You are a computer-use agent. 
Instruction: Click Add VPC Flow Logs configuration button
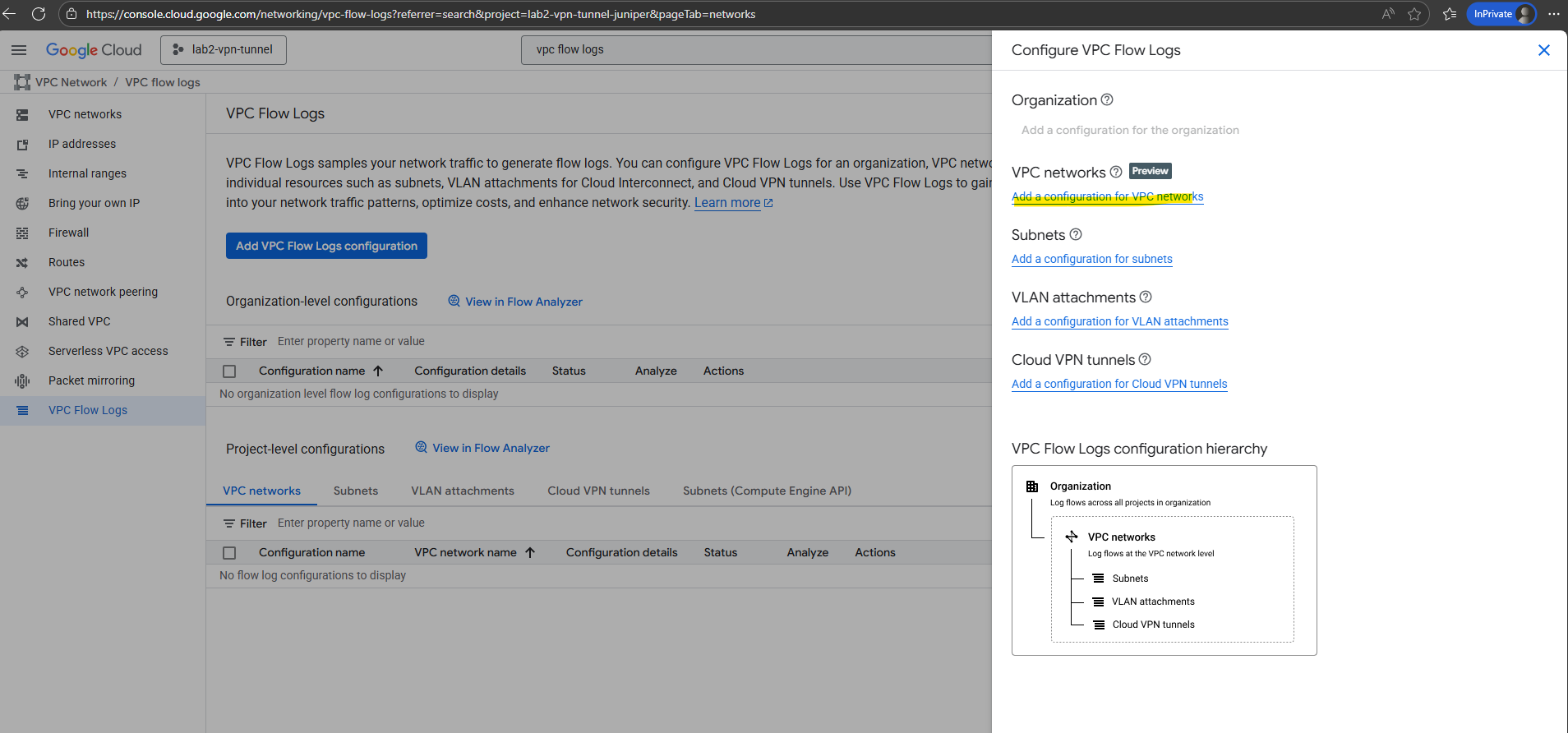326,246
